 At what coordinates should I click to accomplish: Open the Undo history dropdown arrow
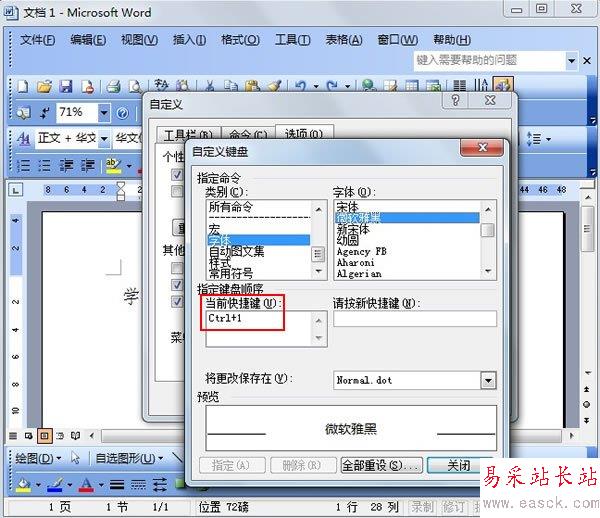[x=316, y=86]
